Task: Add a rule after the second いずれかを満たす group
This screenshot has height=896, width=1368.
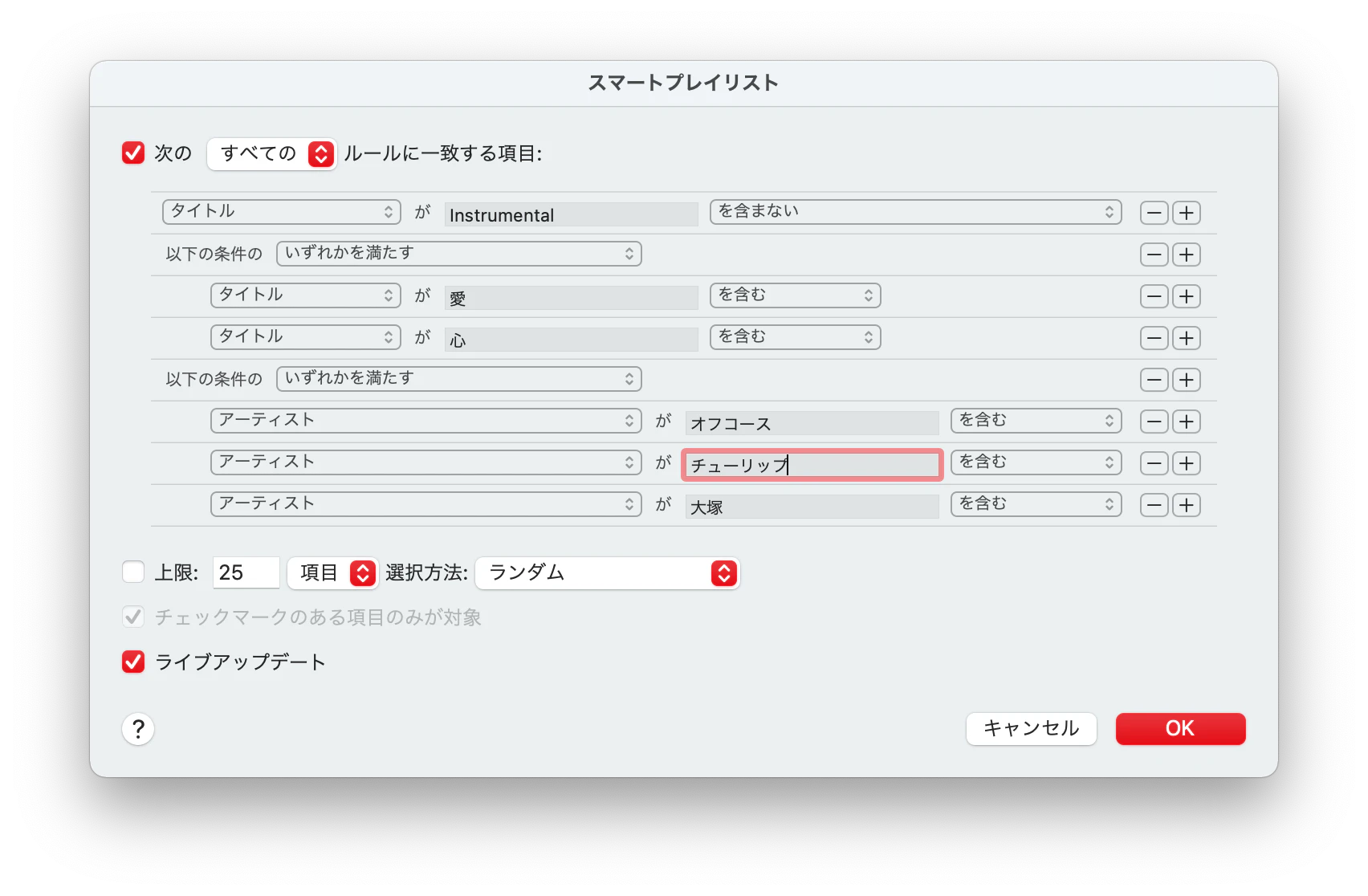Action: coord(1187,380)
